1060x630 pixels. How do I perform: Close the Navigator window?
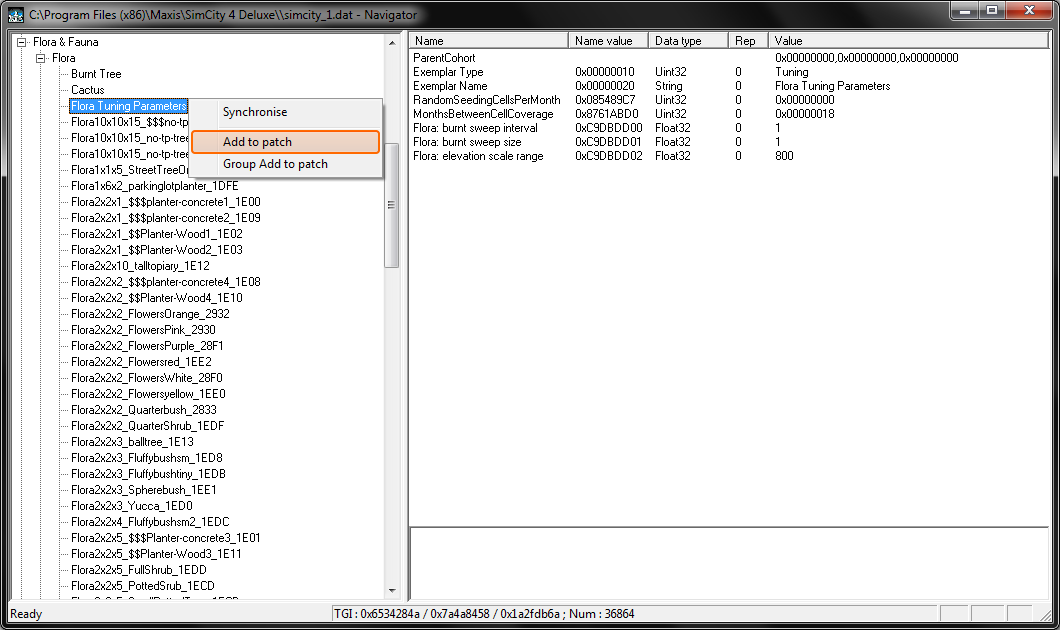1030,11
